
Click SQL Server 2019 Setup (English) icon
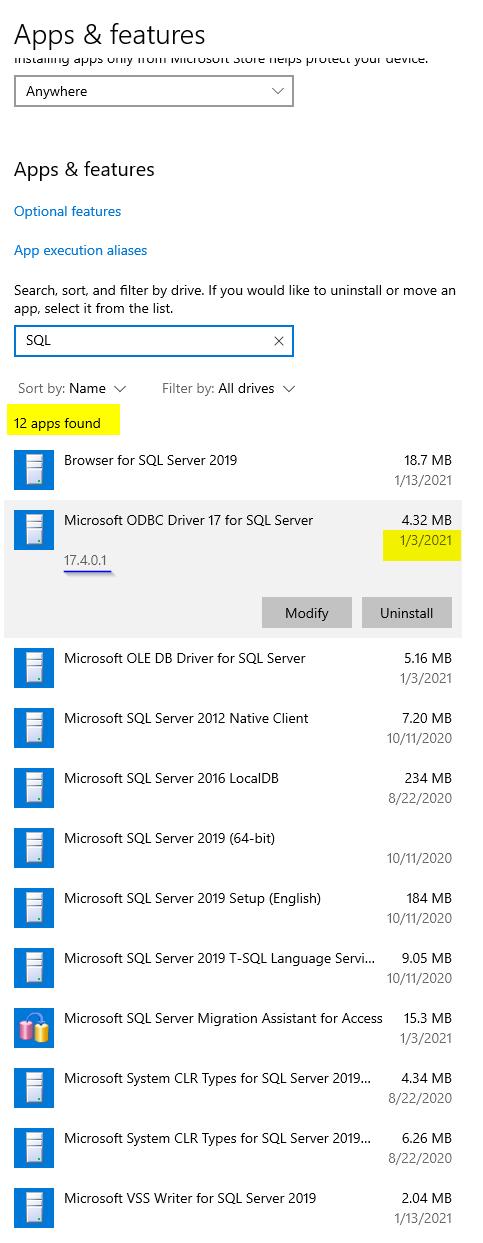(x=34, y=908)
